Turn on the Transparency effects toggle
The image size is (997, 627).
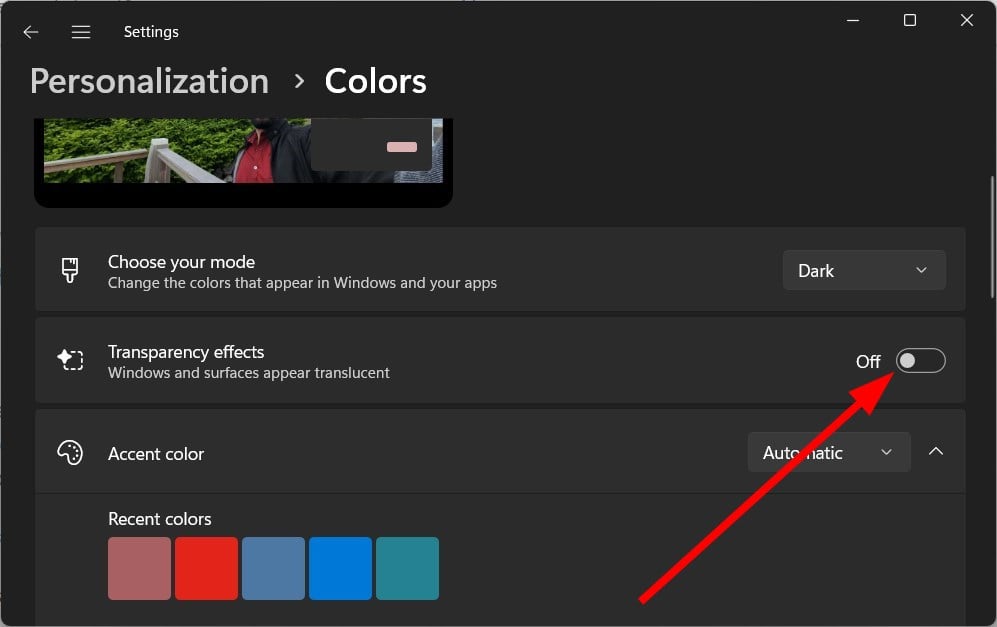[x=920, y=361]
